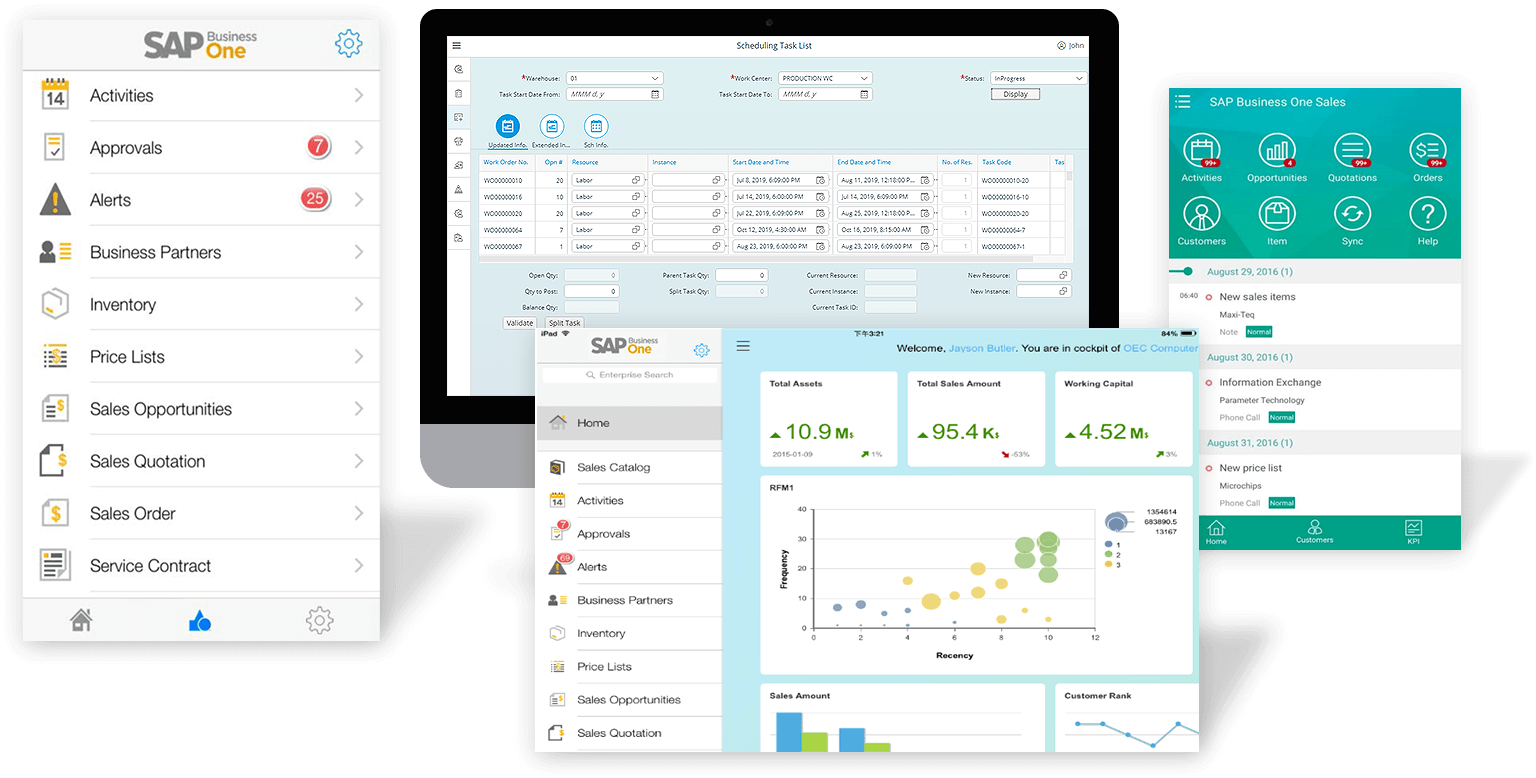Open New Resource lookup field
The height and width of the screenshot is (778, 1536).
1044,275
